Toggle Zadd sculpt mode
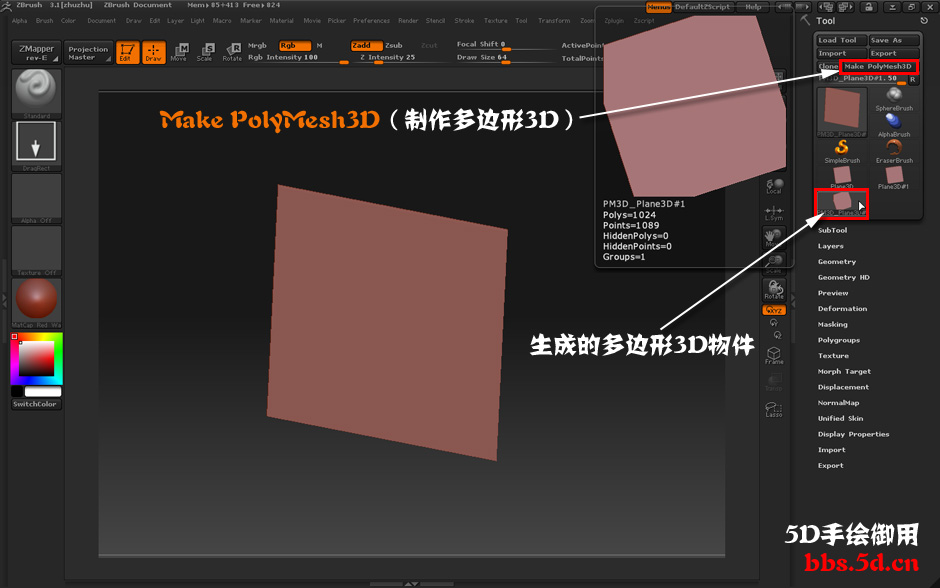This screenshot has height=588, width=940. (366, 46)
